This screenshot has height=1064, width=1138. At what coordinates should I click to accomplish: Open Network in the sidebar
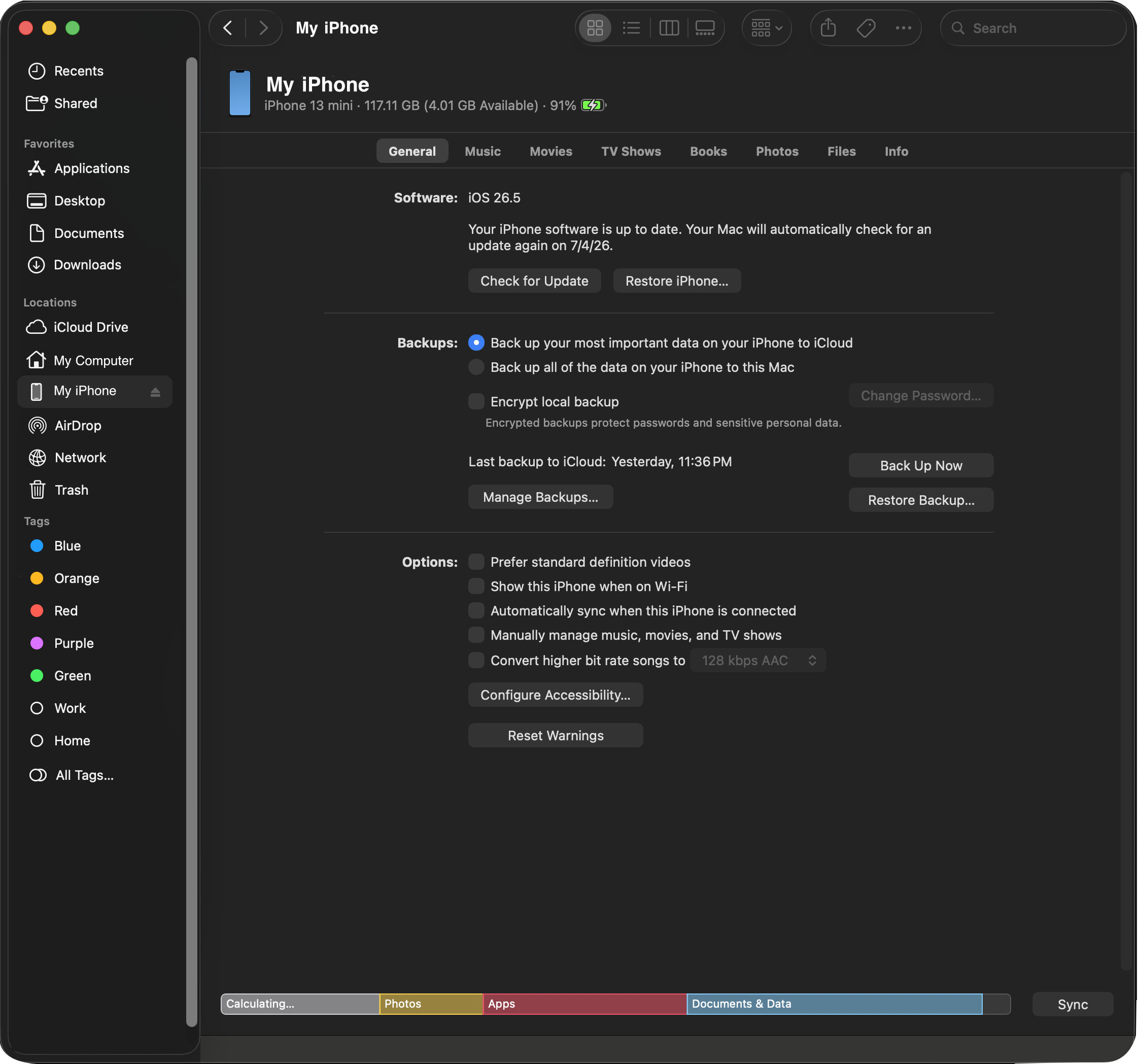tap(95, 458)
